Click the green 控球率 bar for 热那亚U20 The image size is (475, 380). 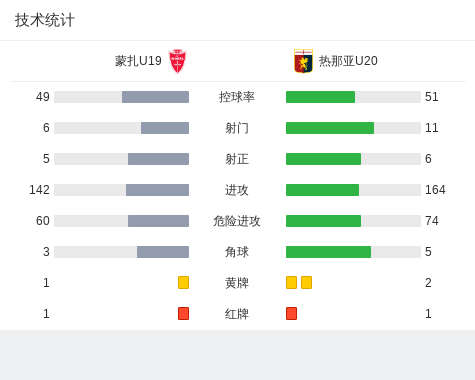click(320, 97)
